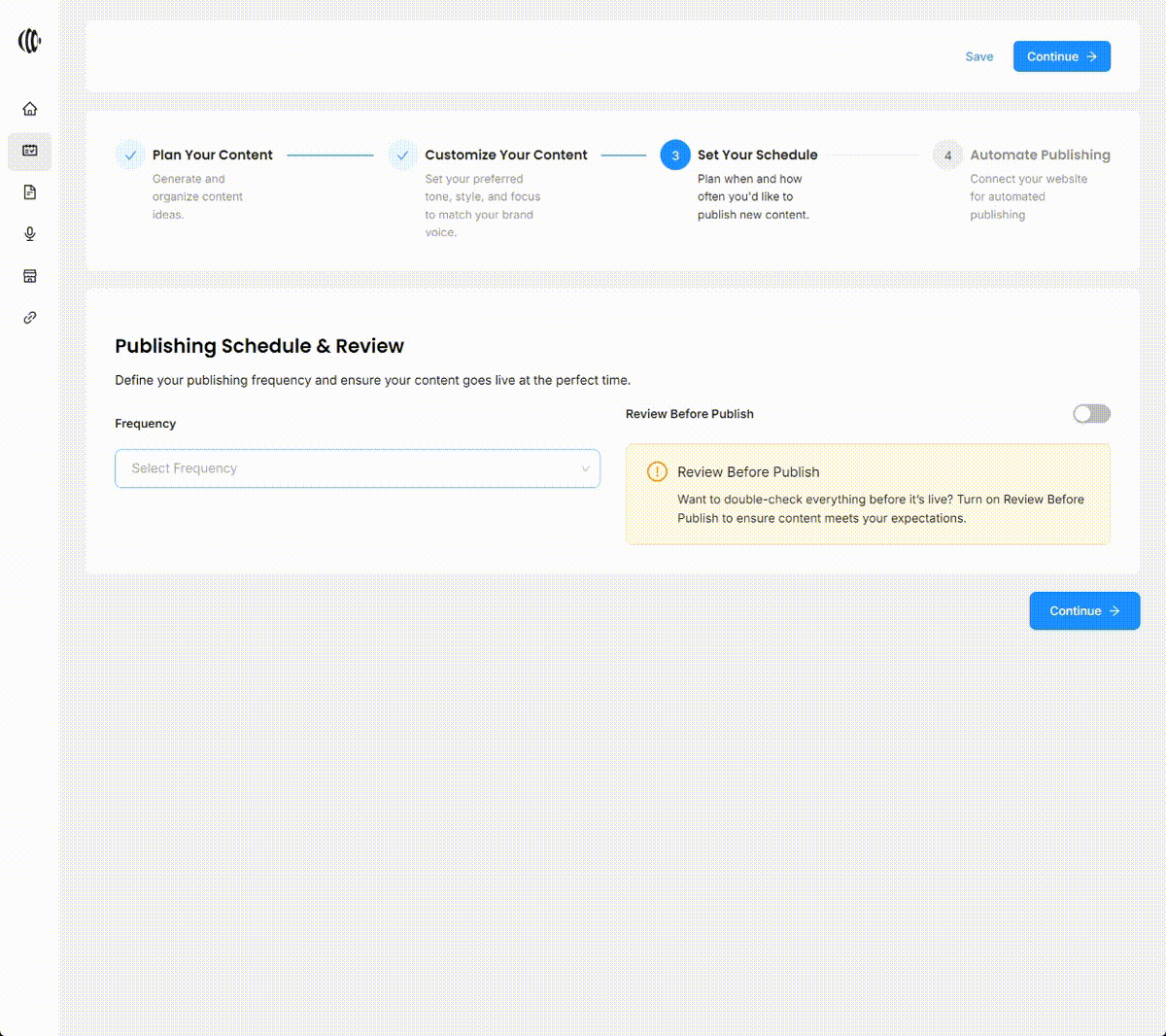The image size is (1166, 1036).
Task: Jump to step 4 Automate Publishing
Action: click(x=1040, y=155)
